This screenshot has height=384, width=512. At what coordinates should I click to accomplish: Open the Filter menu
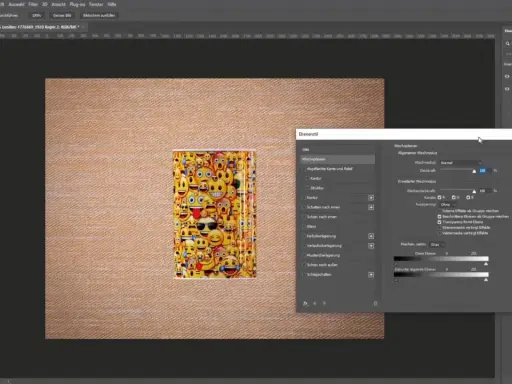point(33,4)
